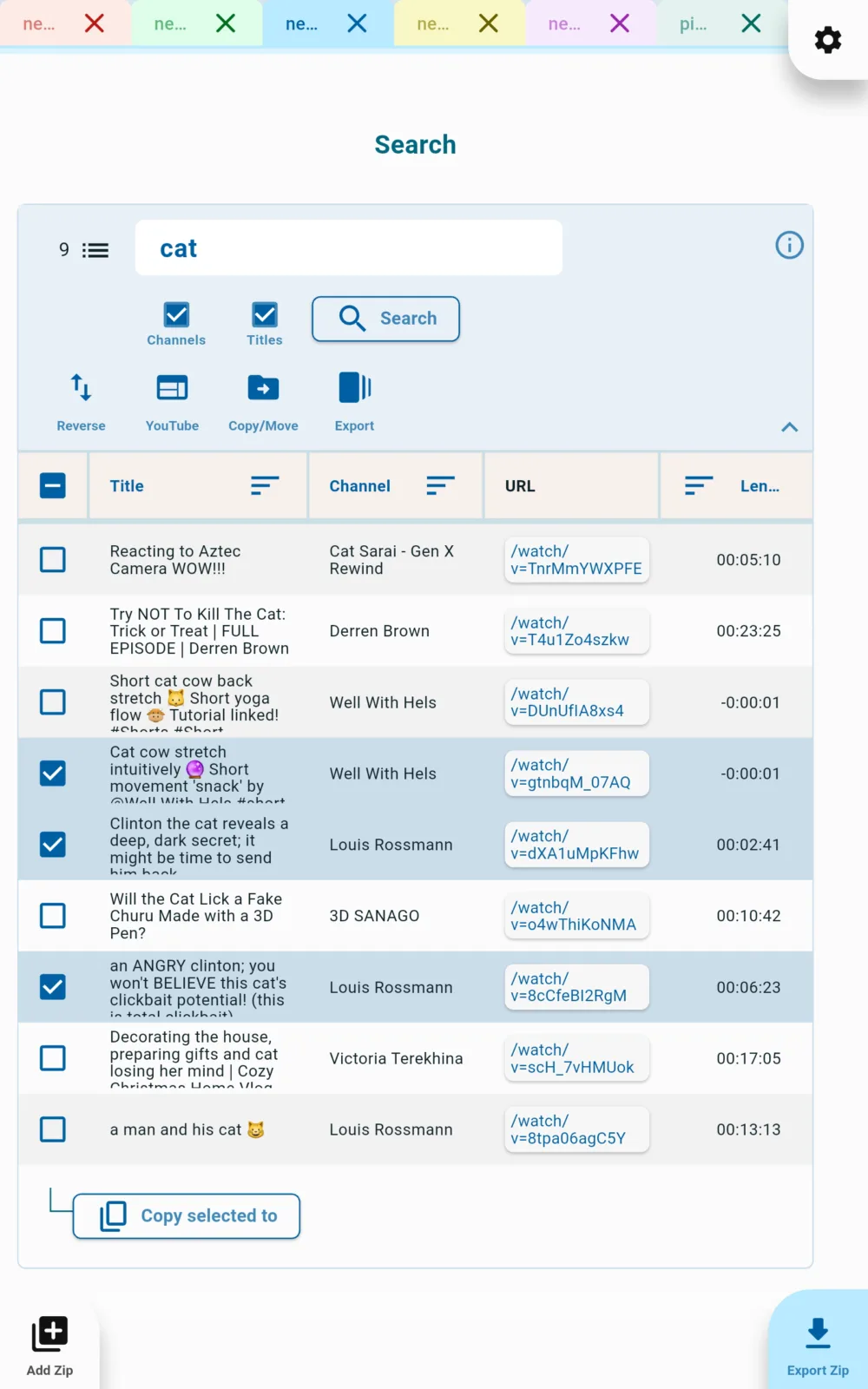Click 'Cat Sarai - Gen X Rewind' channel
The image size is (868, 1389).
(x=391, y=560)
